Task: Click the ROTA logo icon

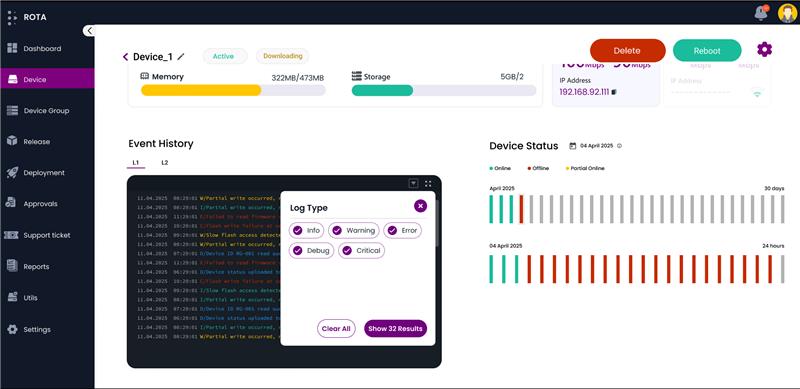Action: click(x=12, y=18)
